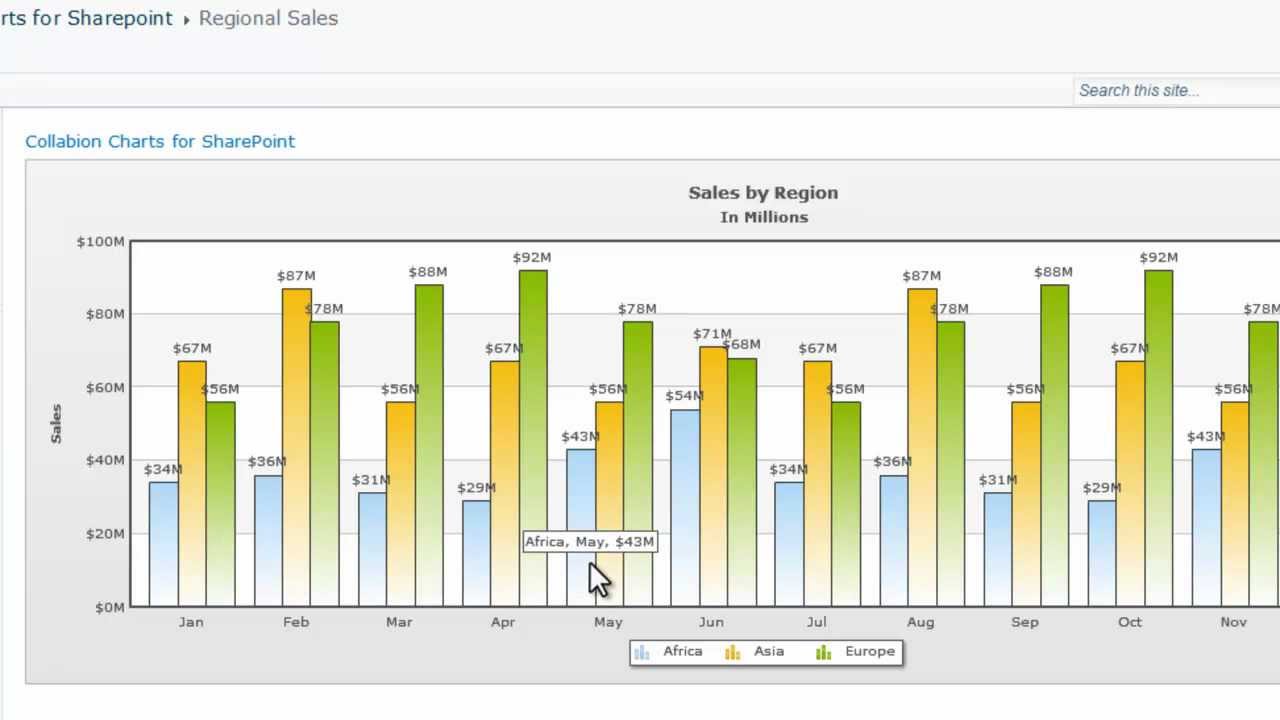Click the Africa Feb $36M bar
This screenshot has width=1280, height=720.
click(268, 540)
